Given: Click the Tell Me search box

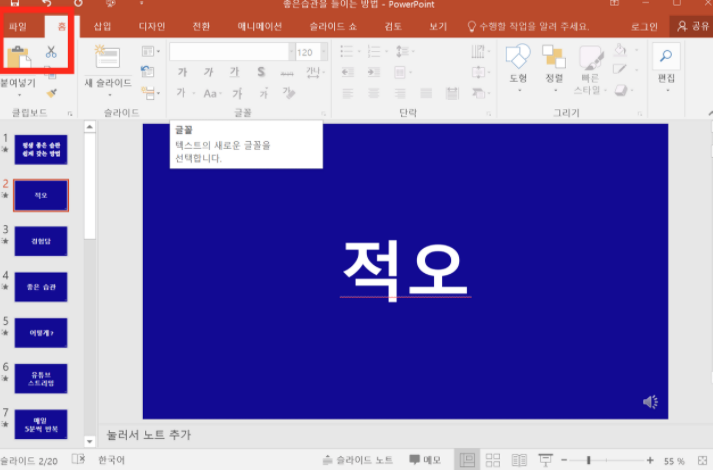Looking at the screenshot, I should coord(528,26).
